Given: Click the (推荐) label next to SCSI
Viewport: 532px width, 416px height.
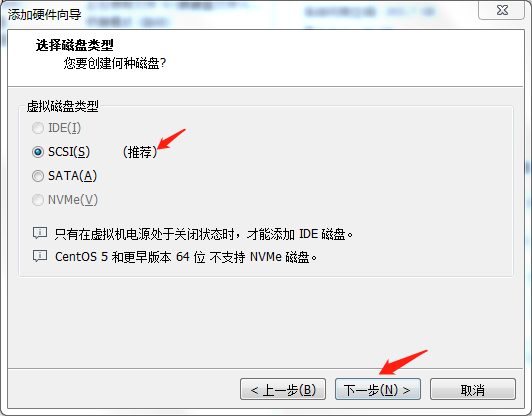Looking at the screenshot, I should [x=140, y=152].
